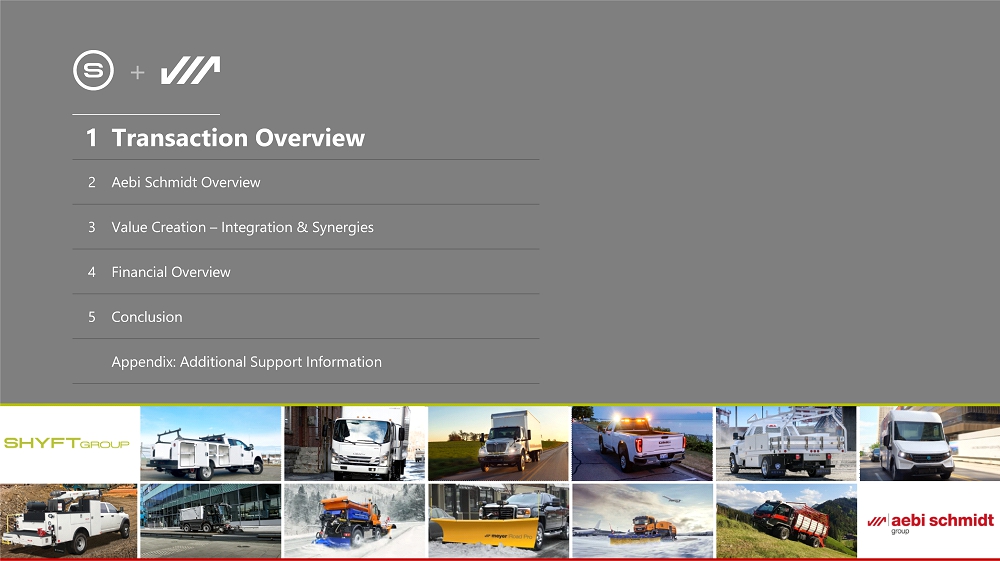This screenshot has width=1000, height=561.
Task: Click the orange snow plow in snow photo
Action: click(354, 520)
